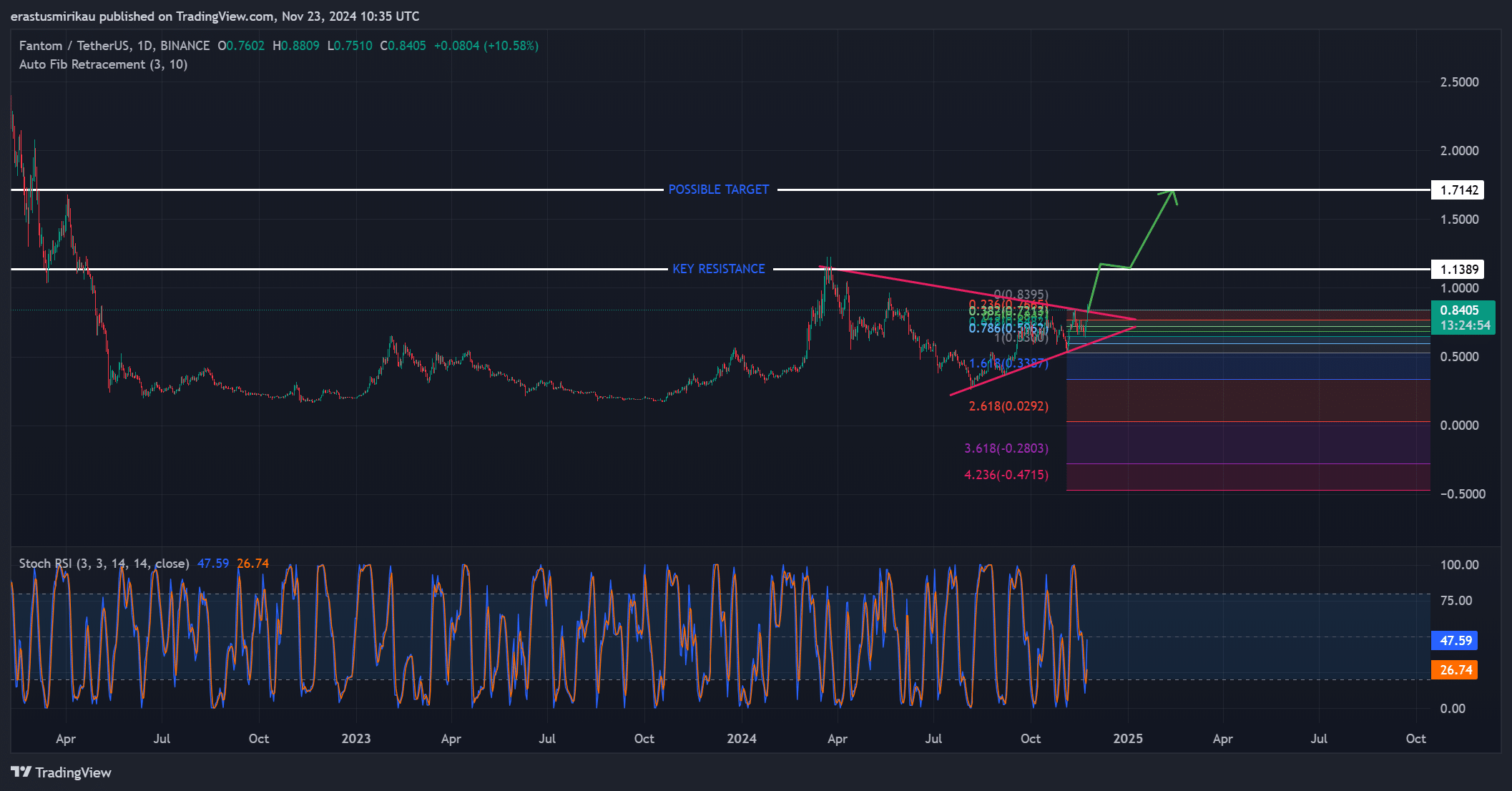Click the 1.5000 price axis label
Screen dimensions: 1512x791
point(1459,220)
